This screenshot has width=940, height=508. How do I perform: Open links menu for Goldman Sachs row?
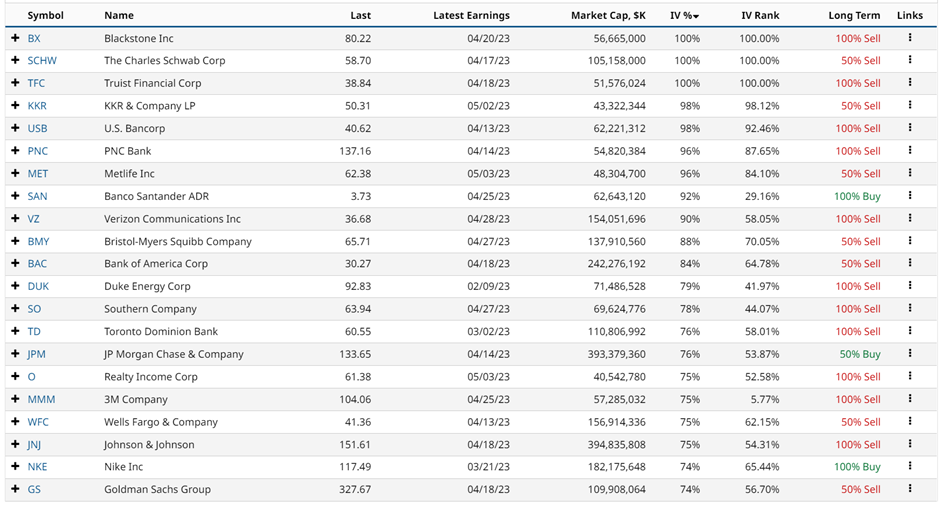pyautogui.click(x=910, y=489)
